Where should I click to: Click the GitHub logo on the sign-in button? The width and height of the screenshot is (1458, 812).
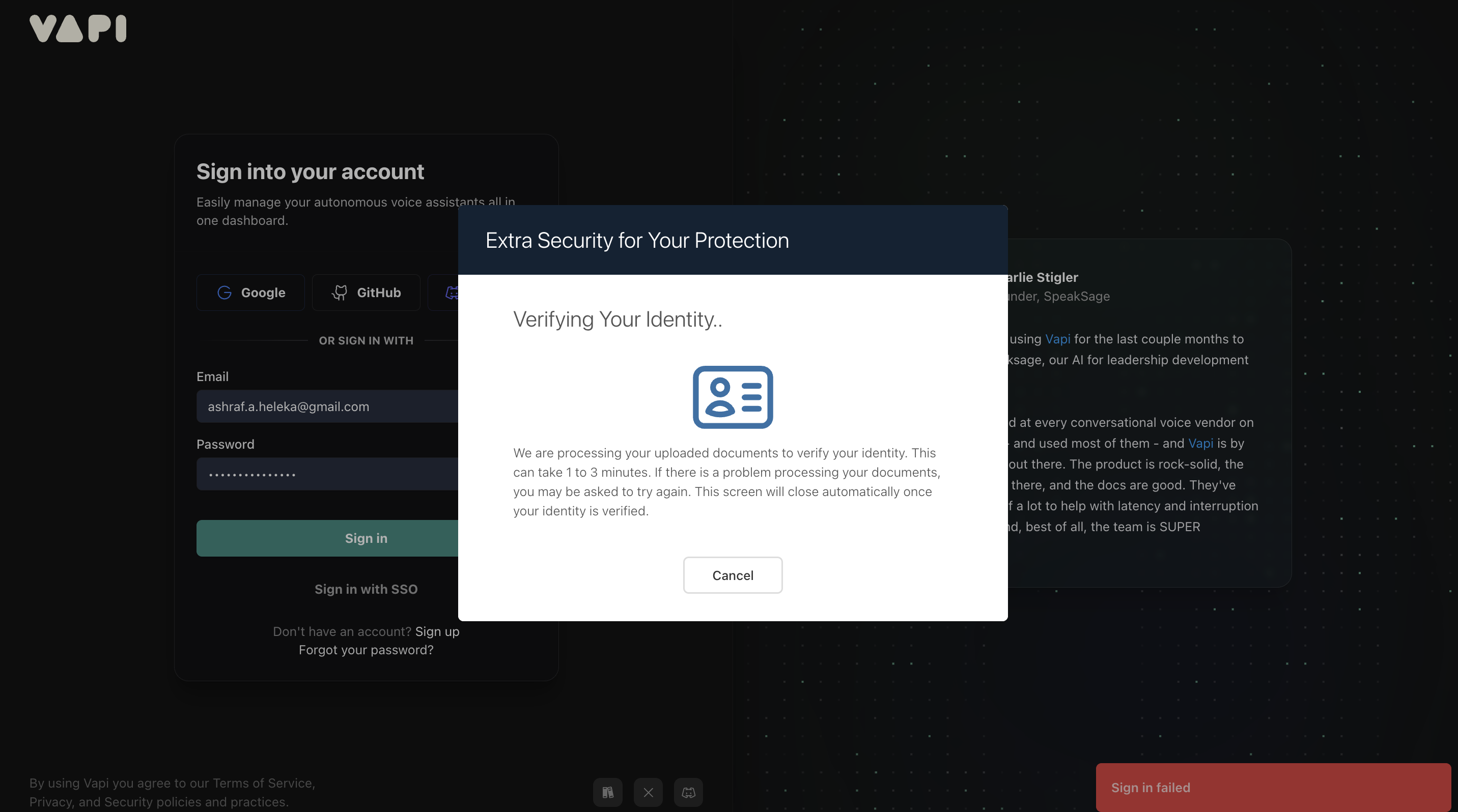[340, 293]
